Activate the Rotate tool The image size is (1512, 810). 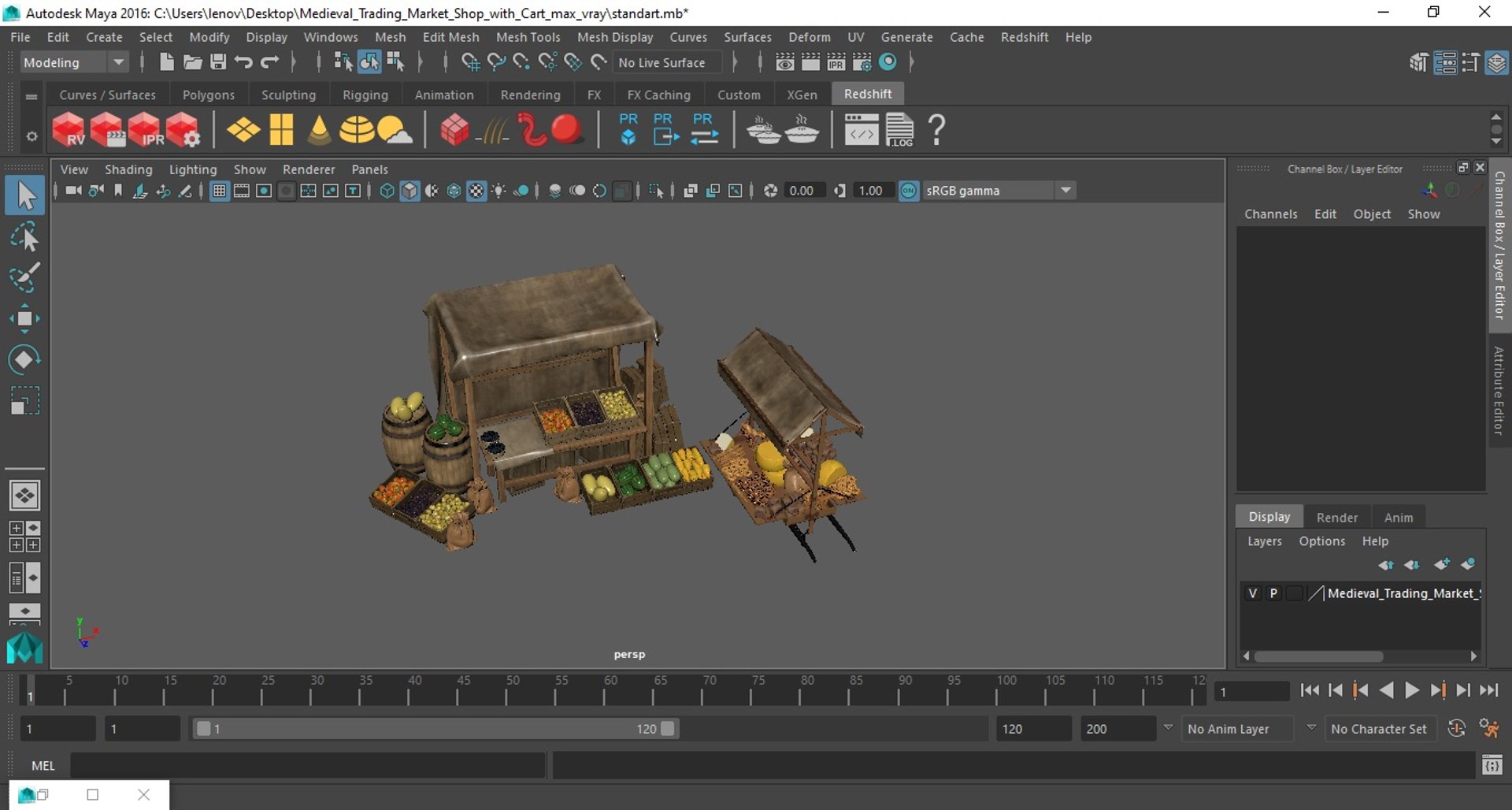point(24,359)
